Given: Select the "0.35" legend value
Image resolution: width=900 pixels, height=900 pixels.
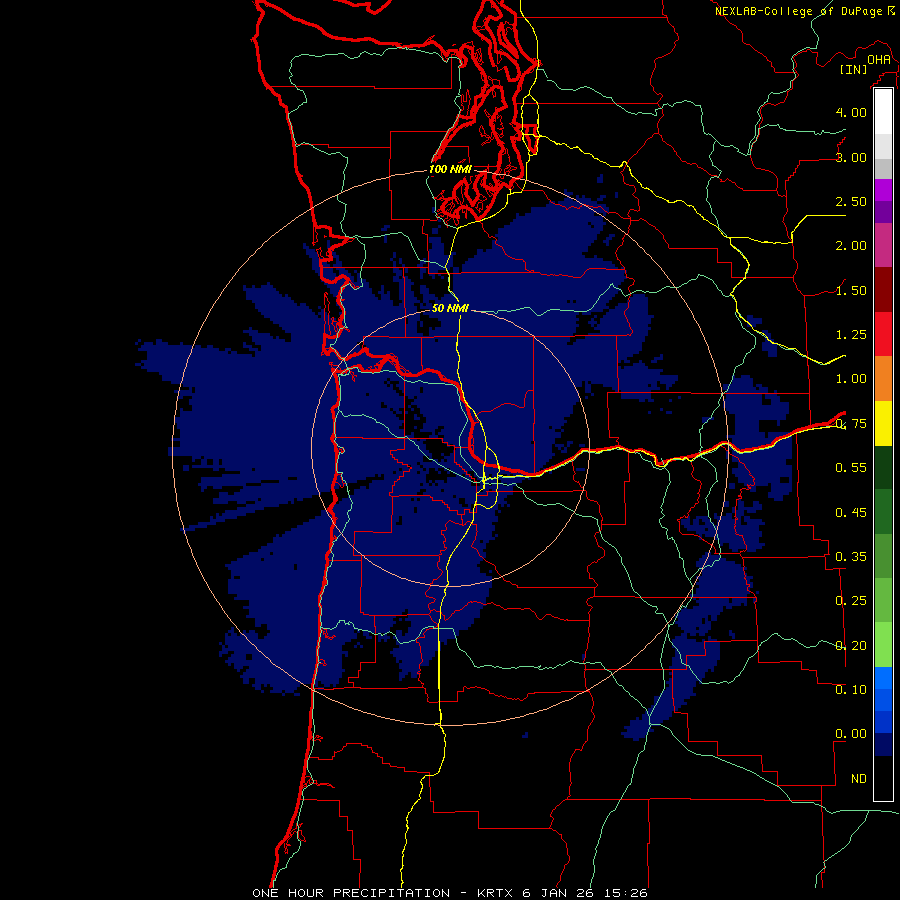Looking at the screenshot, I should (851, 556).
